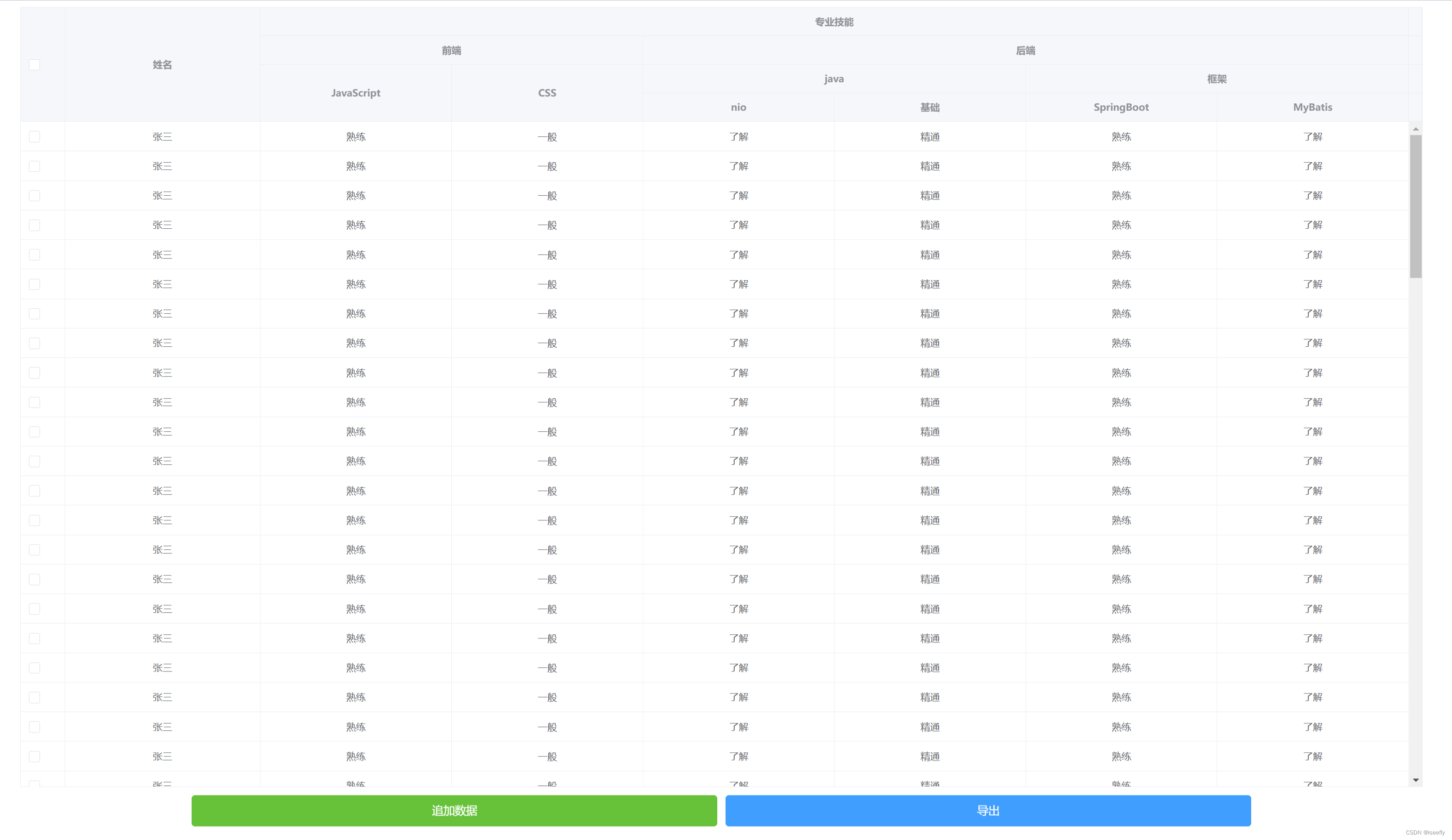
Task: Toggle the select-all checkbox in table header
Action: point(34,64)
